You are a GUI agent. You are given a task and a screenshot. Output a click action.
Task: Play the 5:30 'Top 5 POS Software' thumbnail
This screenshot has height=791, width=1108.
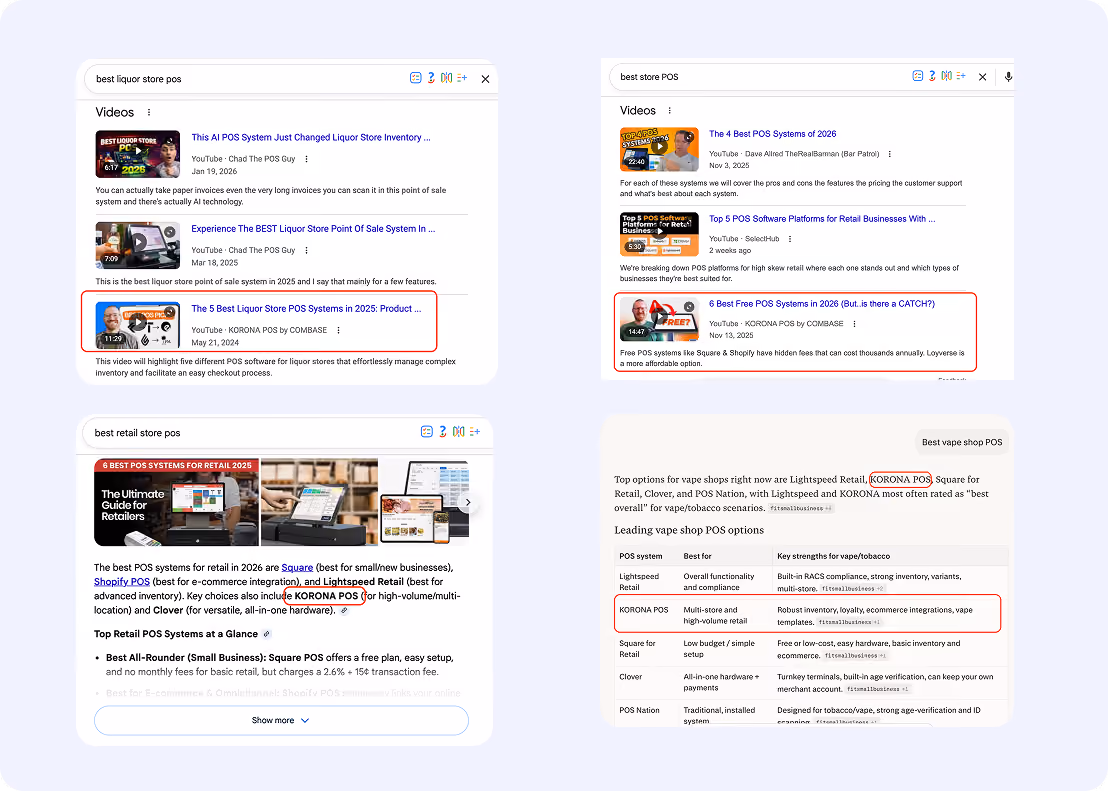(x=659, y=234)
